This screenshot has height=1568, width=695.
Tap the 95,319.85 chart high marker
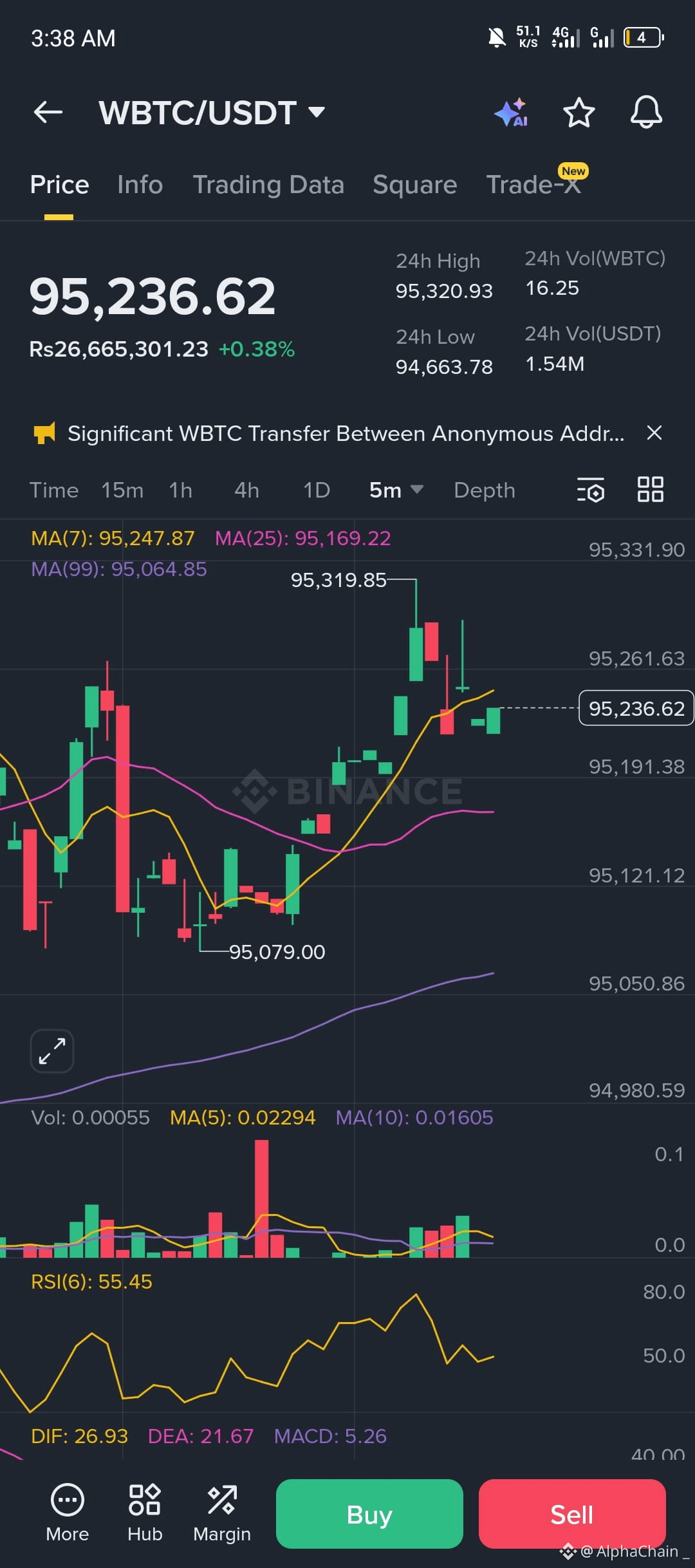tap(338, 580)
